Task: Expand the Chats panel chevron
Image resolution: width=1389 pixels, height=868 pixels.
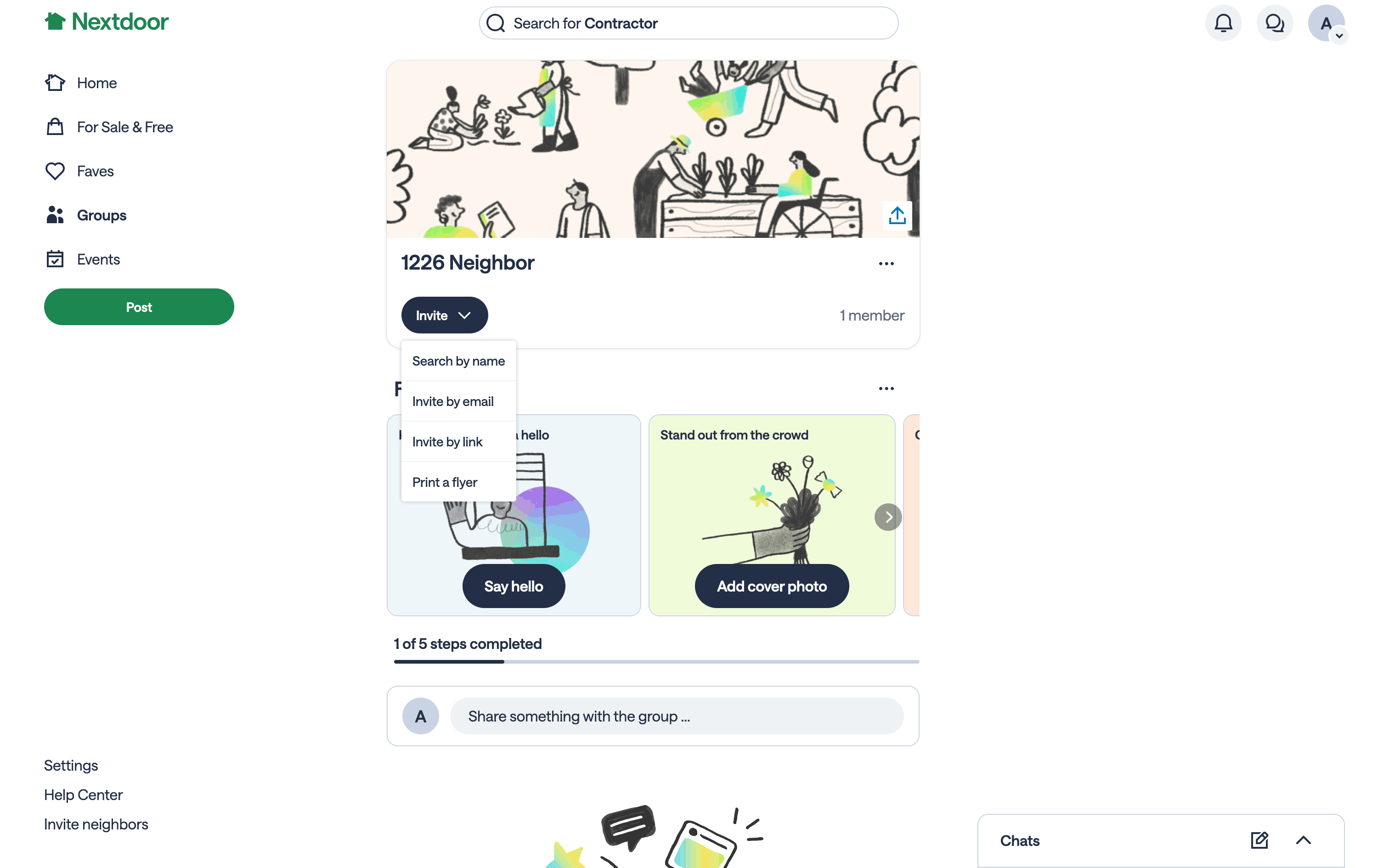Action: click(x=1303, y=840)
